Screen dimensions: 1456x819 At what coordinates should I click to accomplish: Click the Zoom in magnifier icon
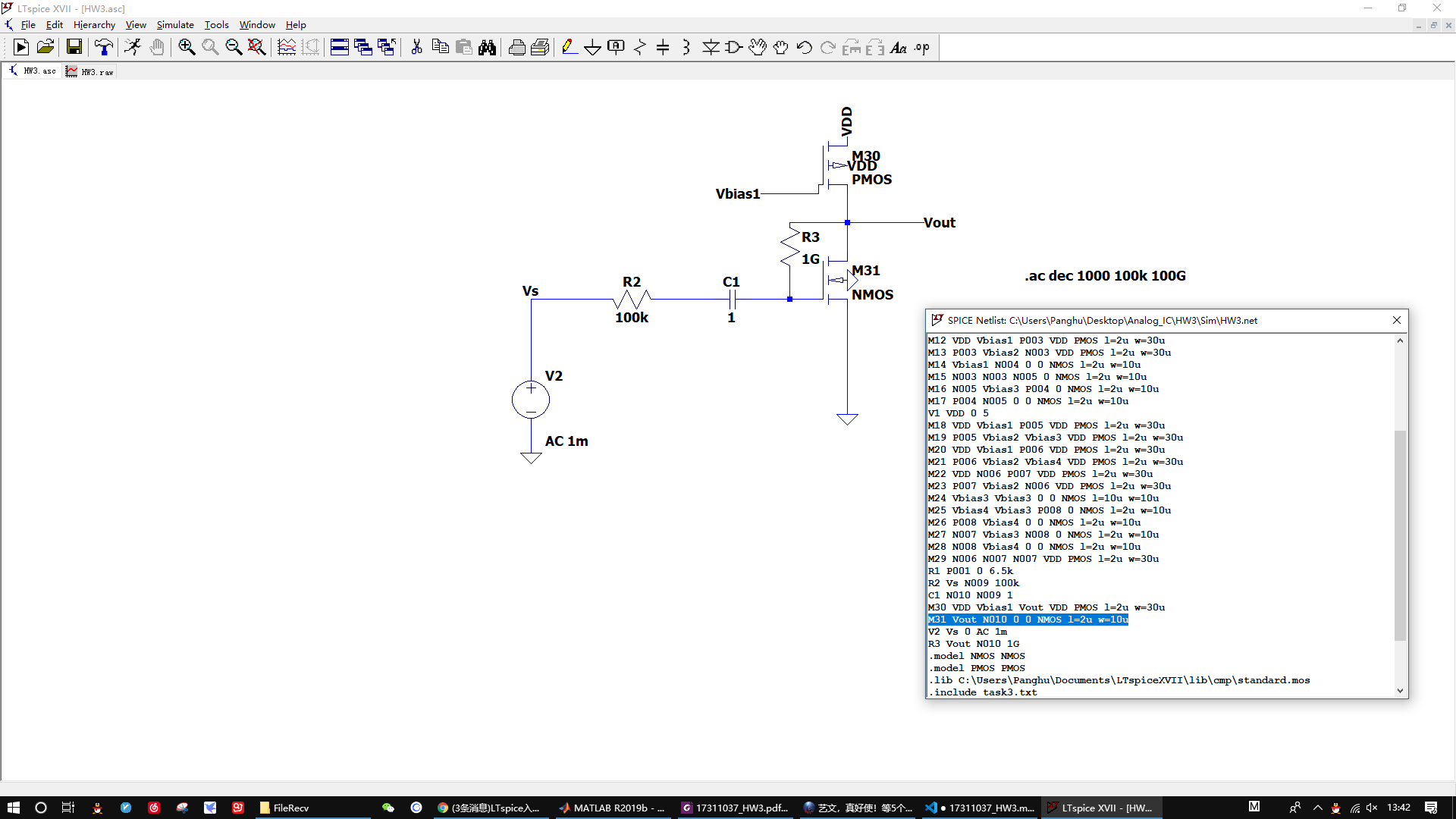pos(187,48)
